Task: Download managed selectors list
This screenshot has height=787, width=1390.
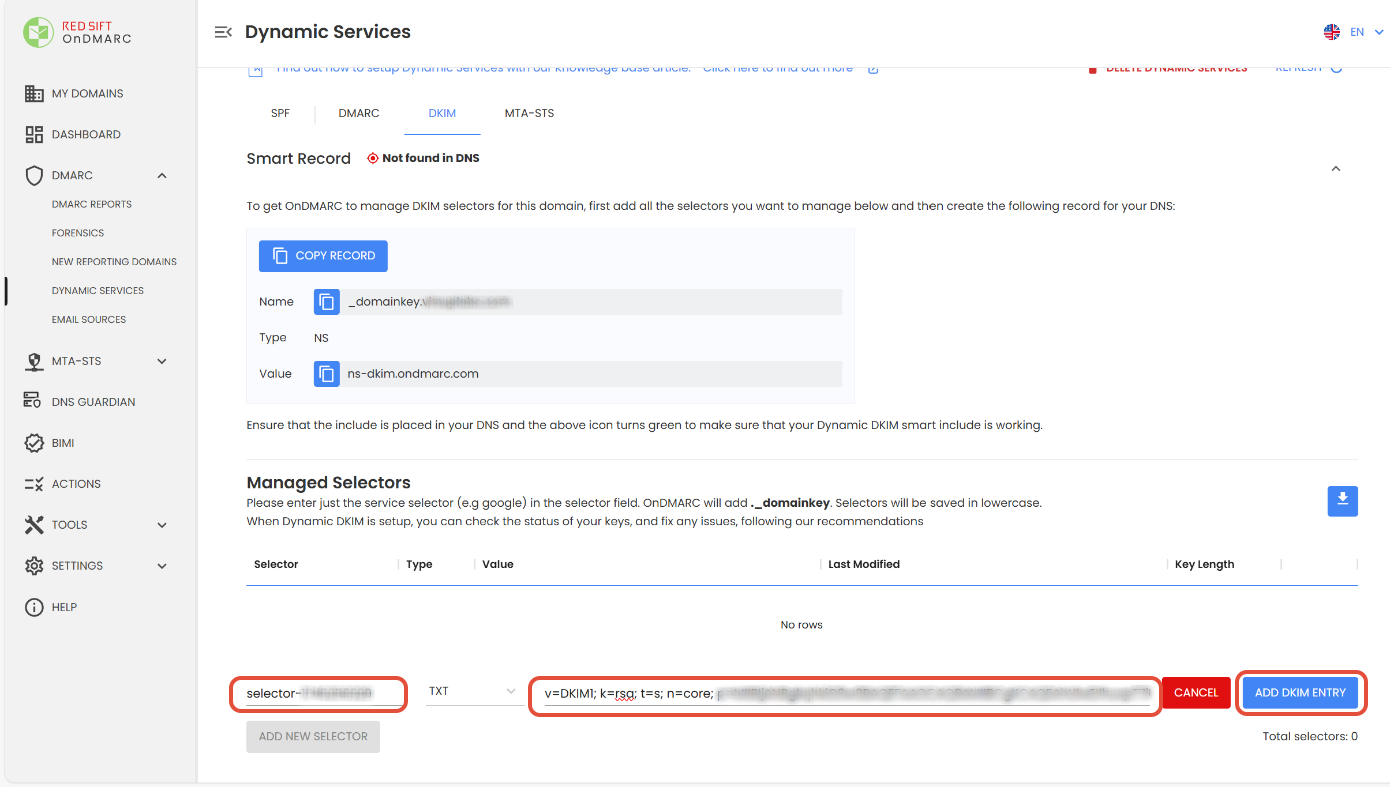Action: (1342, 502)
